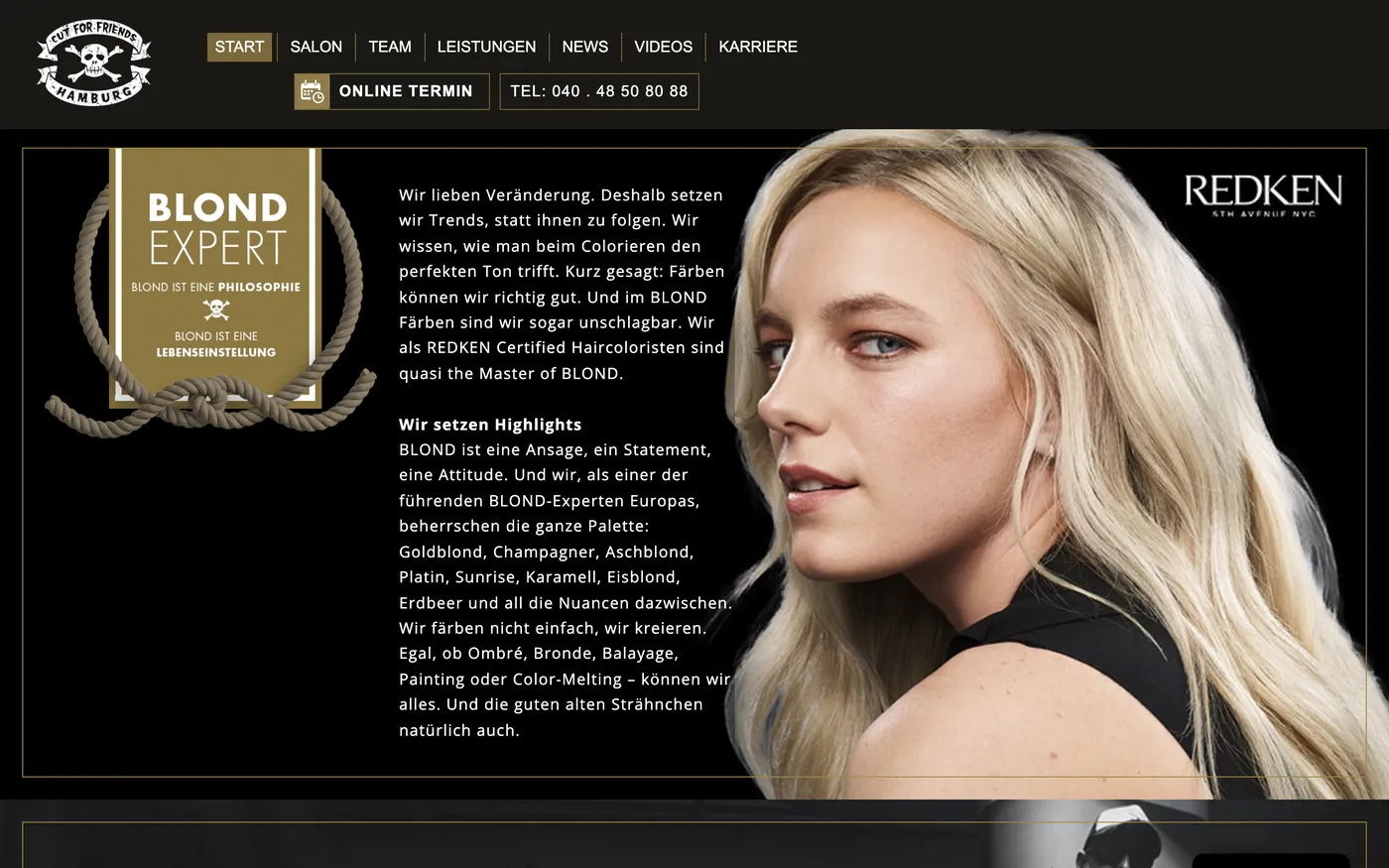
Task: Click the line "Egal, ob Ombré, Bronde, Balayage,"
Action: [539, 654]
